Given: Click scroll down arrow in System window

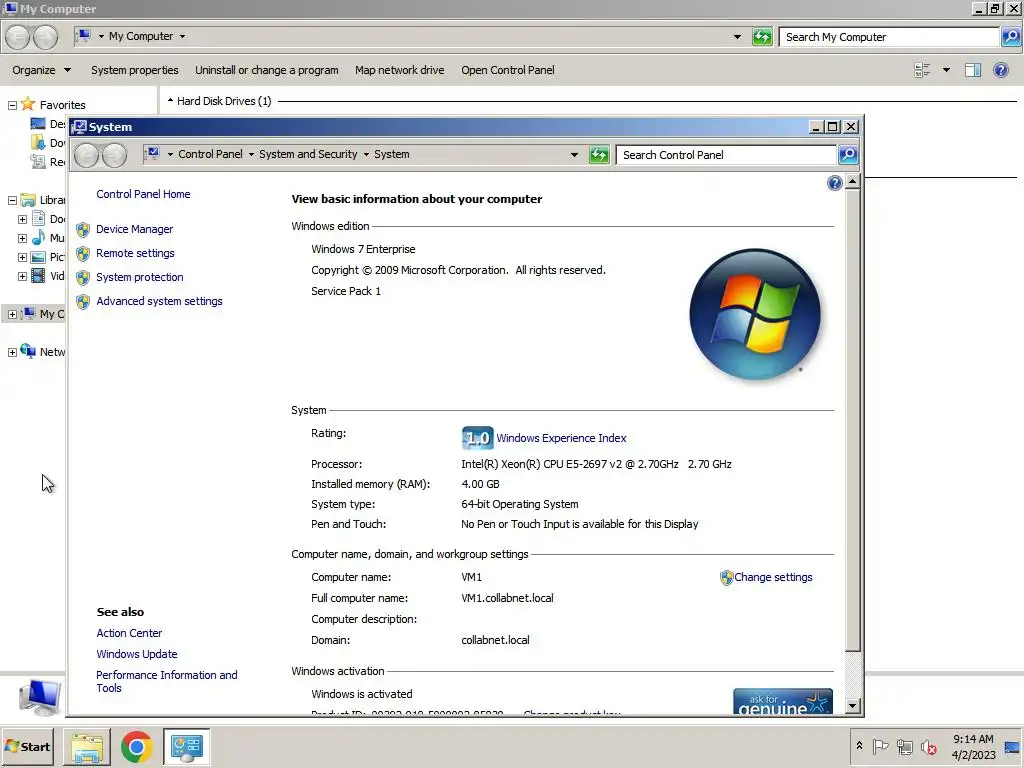Looking at the screenshot, I should click(852, 706).
